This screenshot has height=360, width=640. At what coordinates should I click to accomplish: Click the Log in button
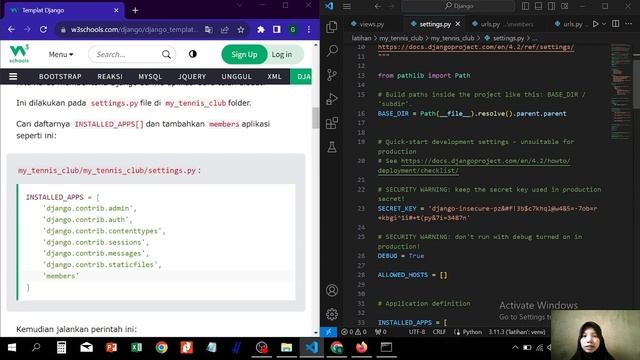[x=282, y=54]
